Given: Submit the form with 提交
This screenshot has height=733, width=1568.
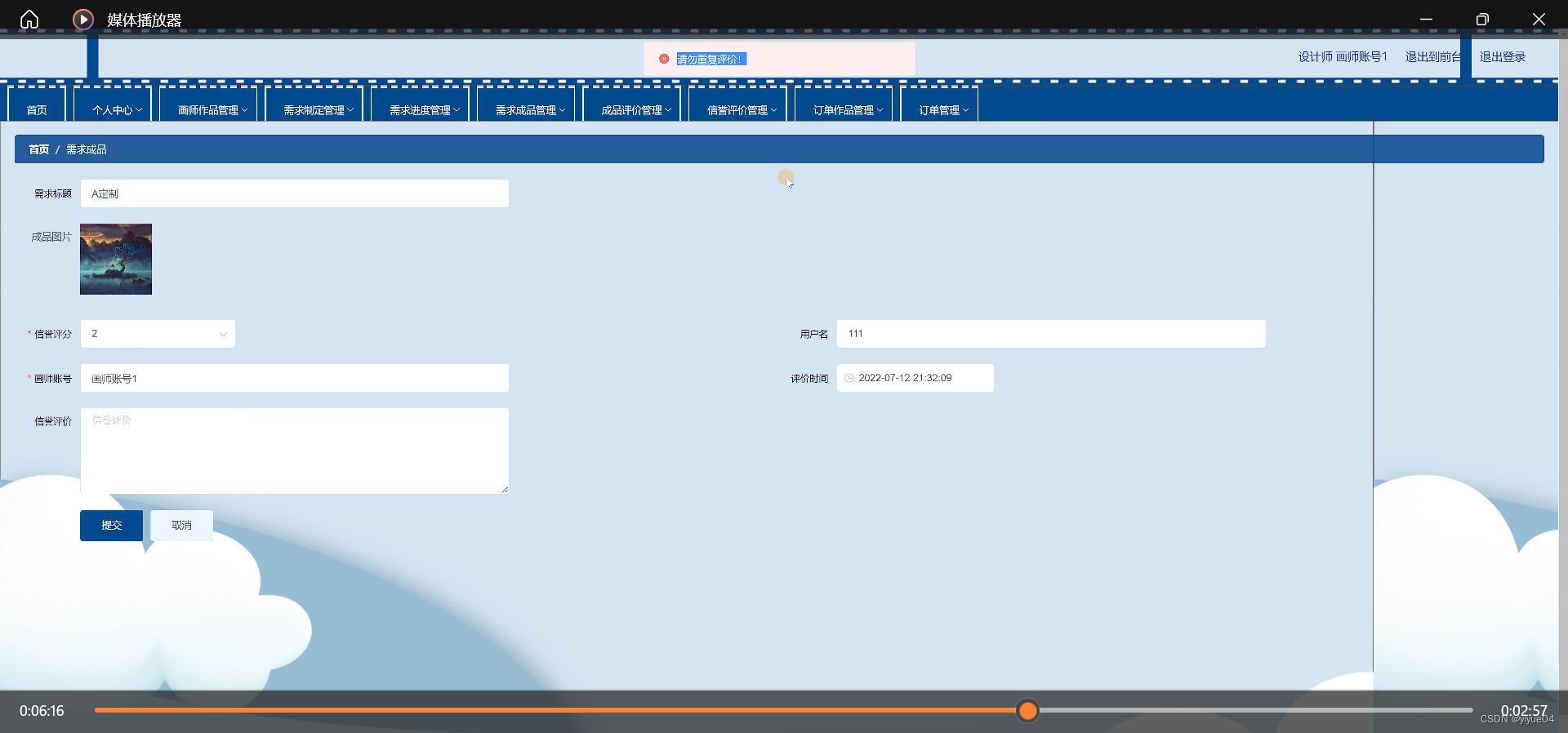Looking at the screenshot, I should 111,526.
